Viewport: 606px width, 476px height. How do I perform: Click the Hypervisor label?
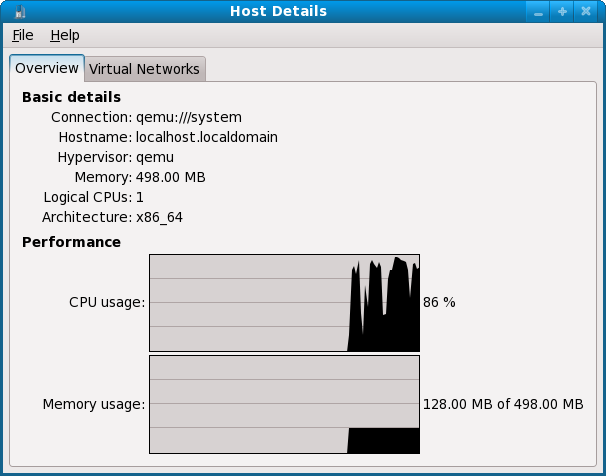click(x=95, y=158)
